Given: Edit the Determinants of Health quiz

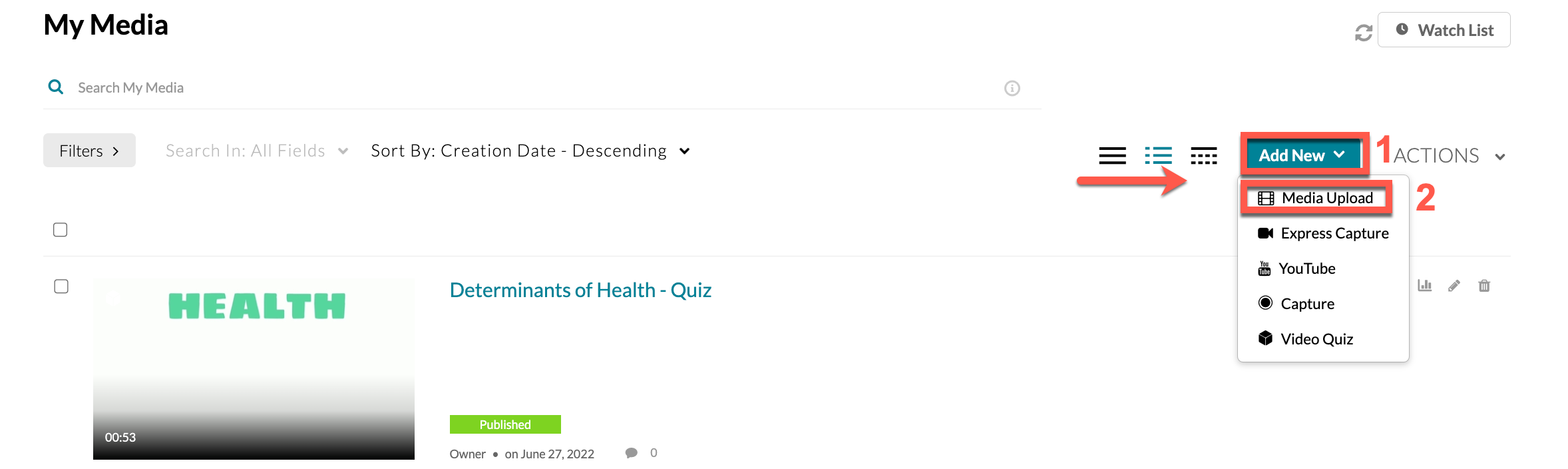Looking at the screenshot, I should pos(1454,286).
